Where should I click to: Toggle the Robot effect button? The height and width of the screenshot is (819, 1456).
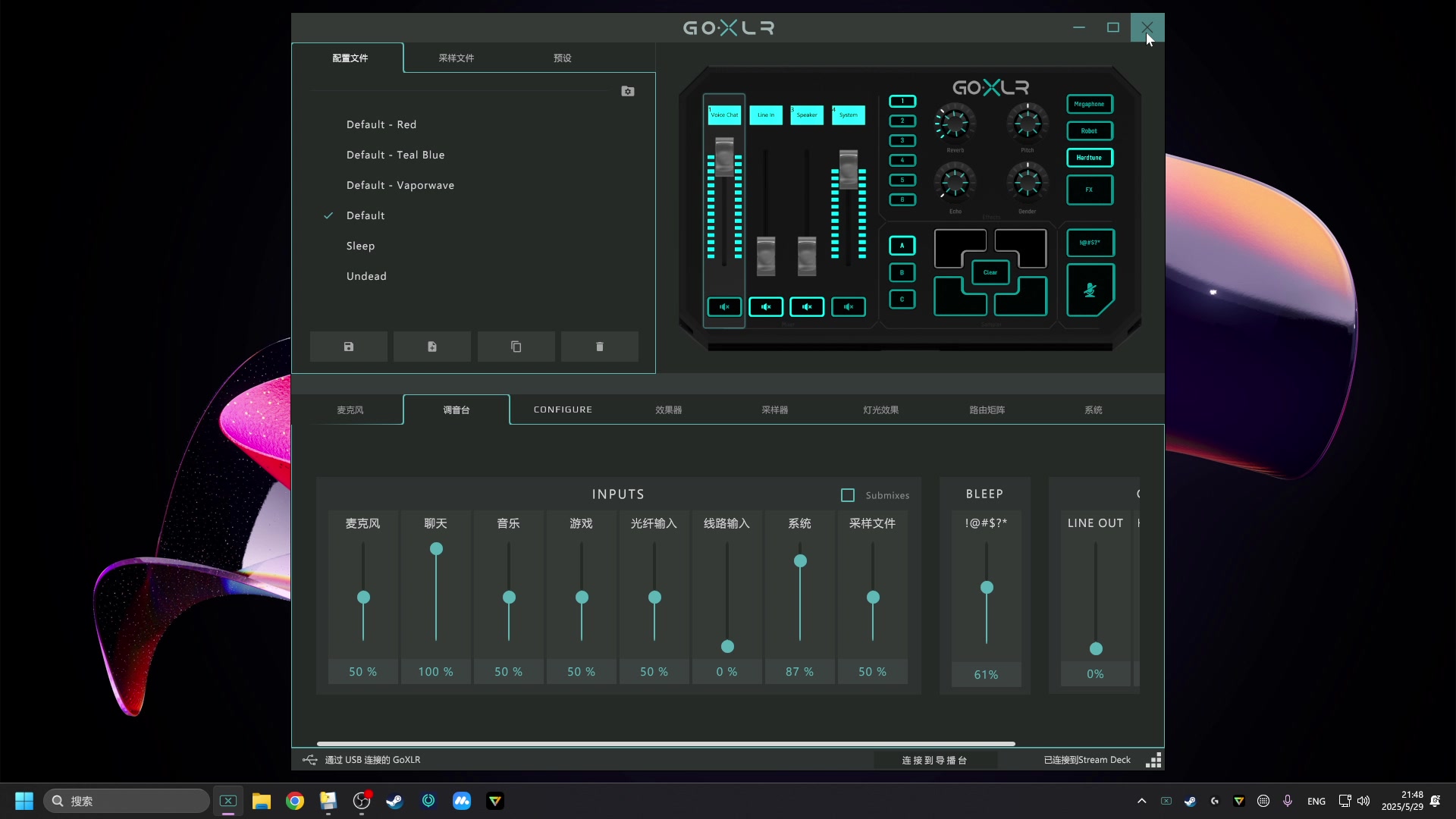[x=1090, y=130]
